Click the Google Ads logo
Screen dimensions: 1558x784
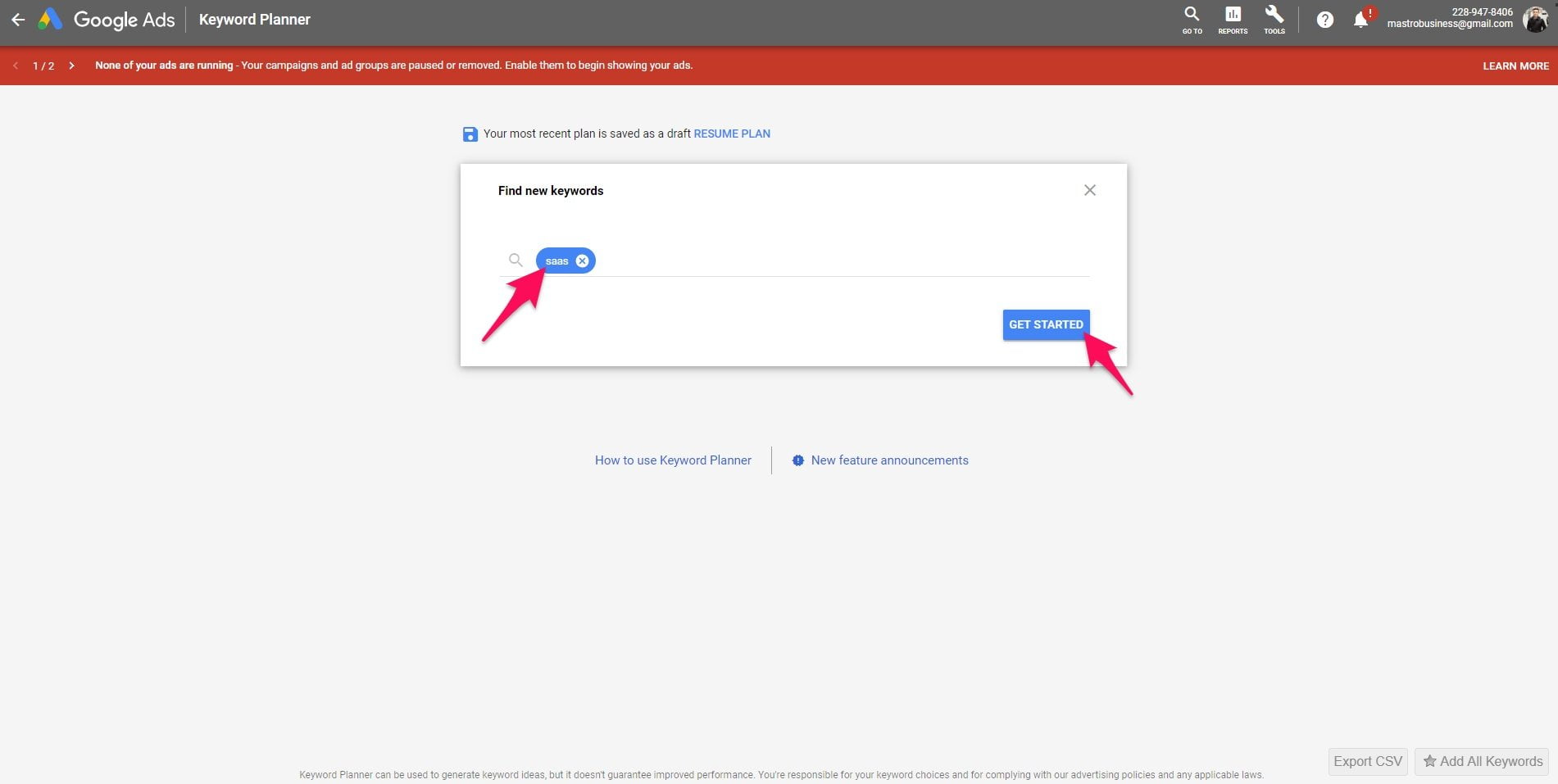(107, 20)
